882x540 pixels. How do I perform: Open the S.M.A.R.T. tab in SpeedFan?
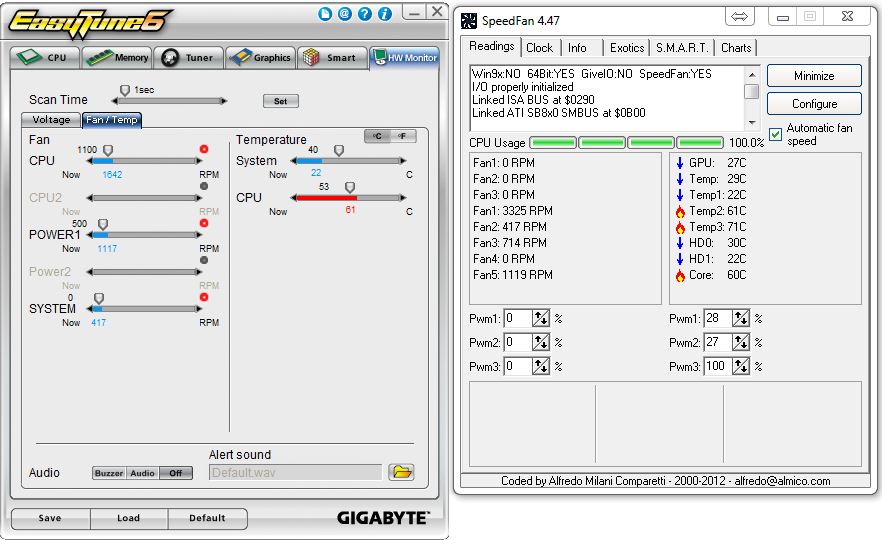682,48
